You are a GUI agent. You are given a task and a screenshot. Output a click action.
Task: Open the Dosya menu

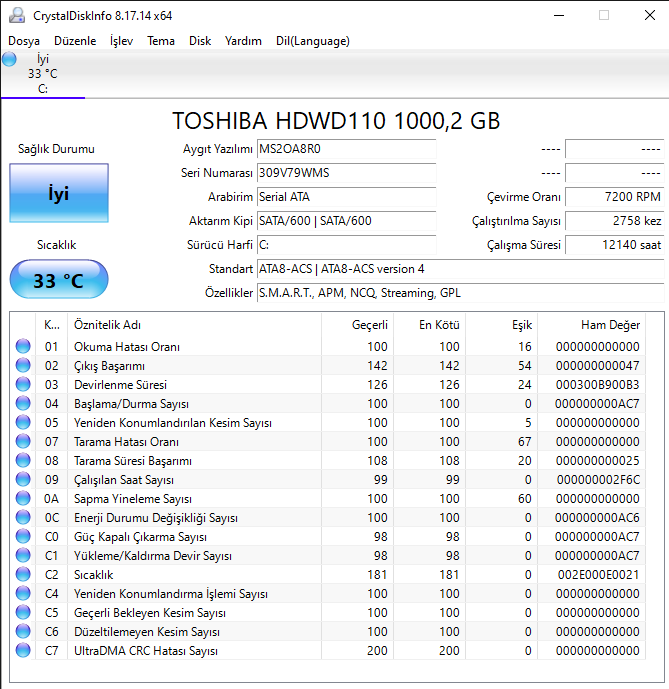(x=24, y=41)
